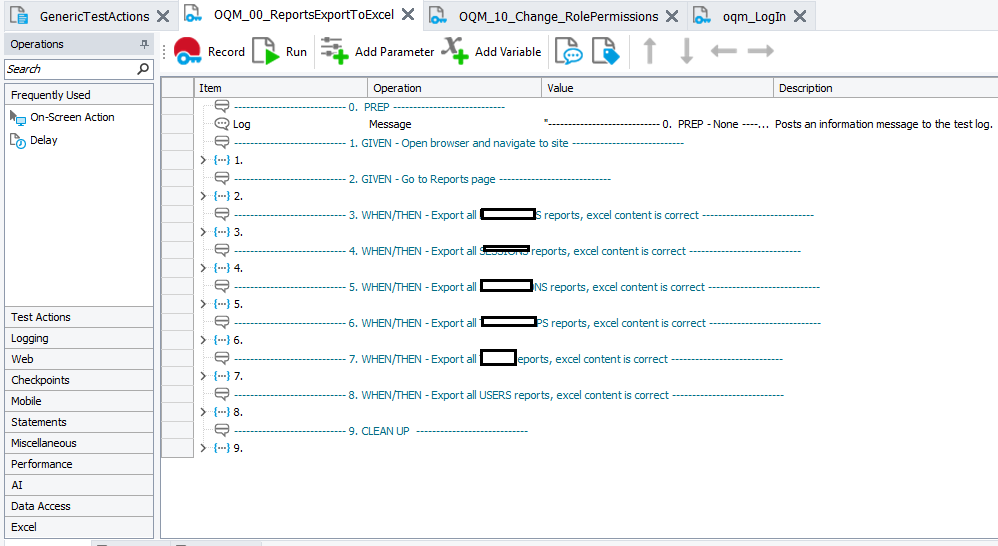Open the Checkpoints operations category

tap(40, 380)
